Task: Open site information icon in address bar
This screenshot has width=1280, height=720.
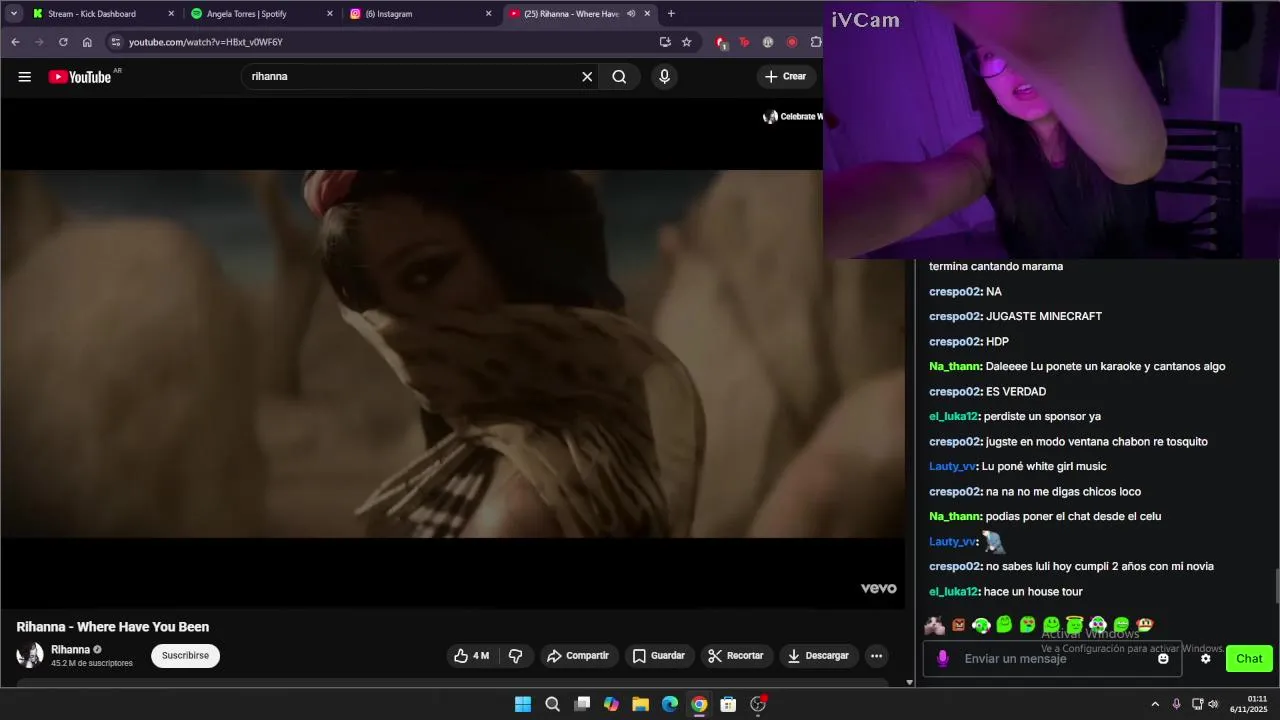Action: (x=116, y=42)
